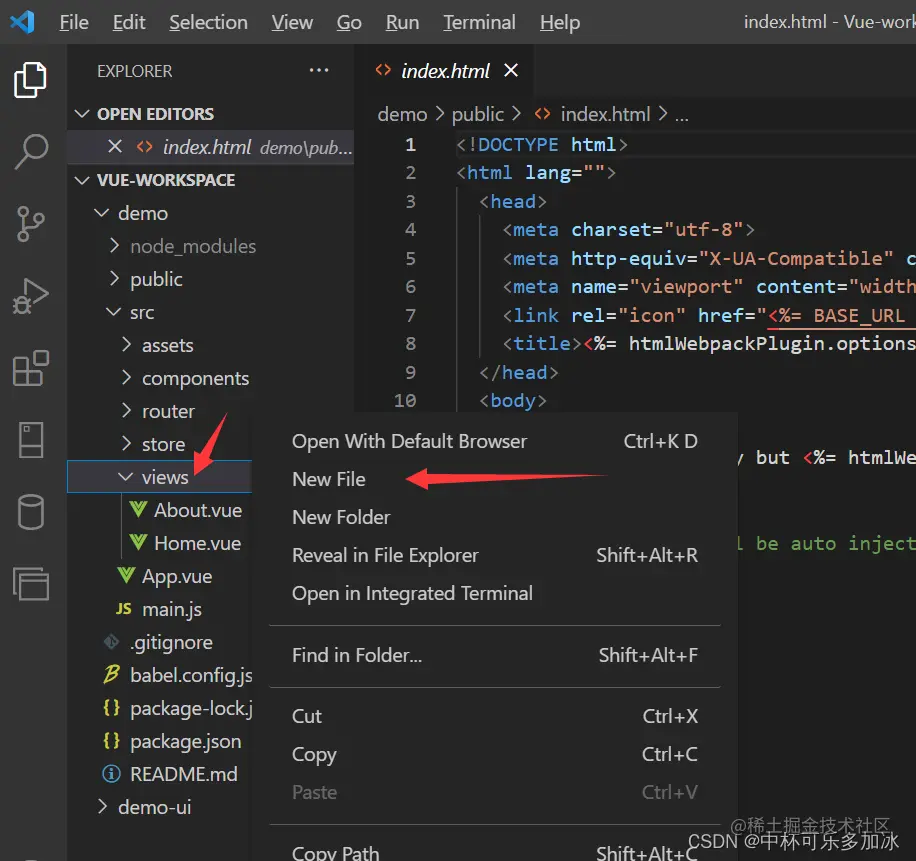This screenshot has width=916, height=861.
Task: Expand the demo-ui folder
Action: [102, 807]
